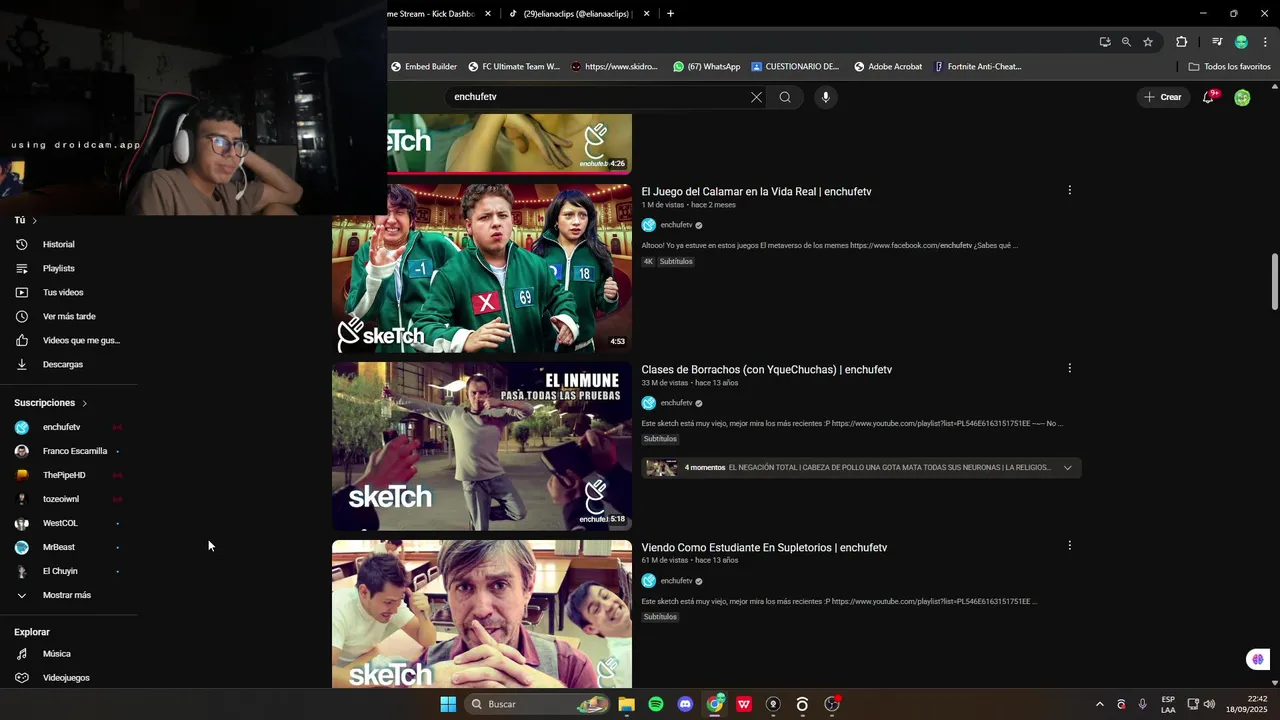Close the elianaclips tab
Image resolution: width=1280 pixels, height=720 pixels.
646,14
